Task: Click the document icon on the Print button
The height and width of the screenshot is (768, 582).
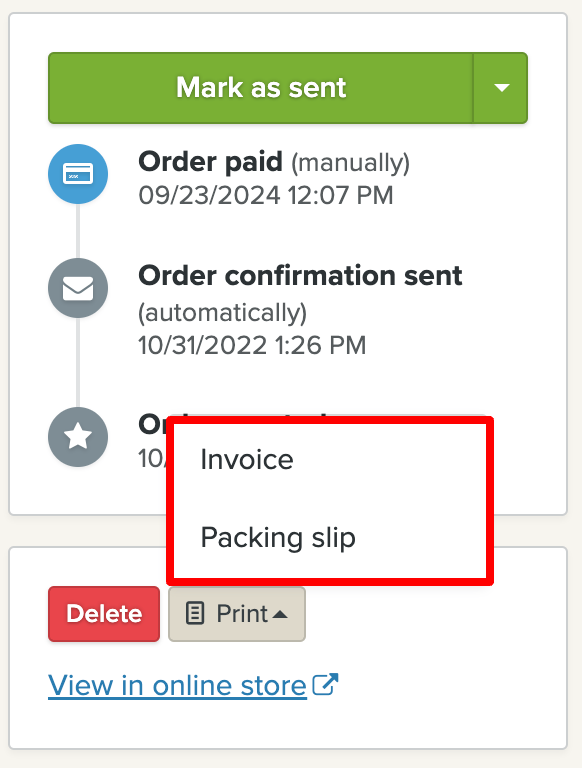Action: click(x=195, y=614)
